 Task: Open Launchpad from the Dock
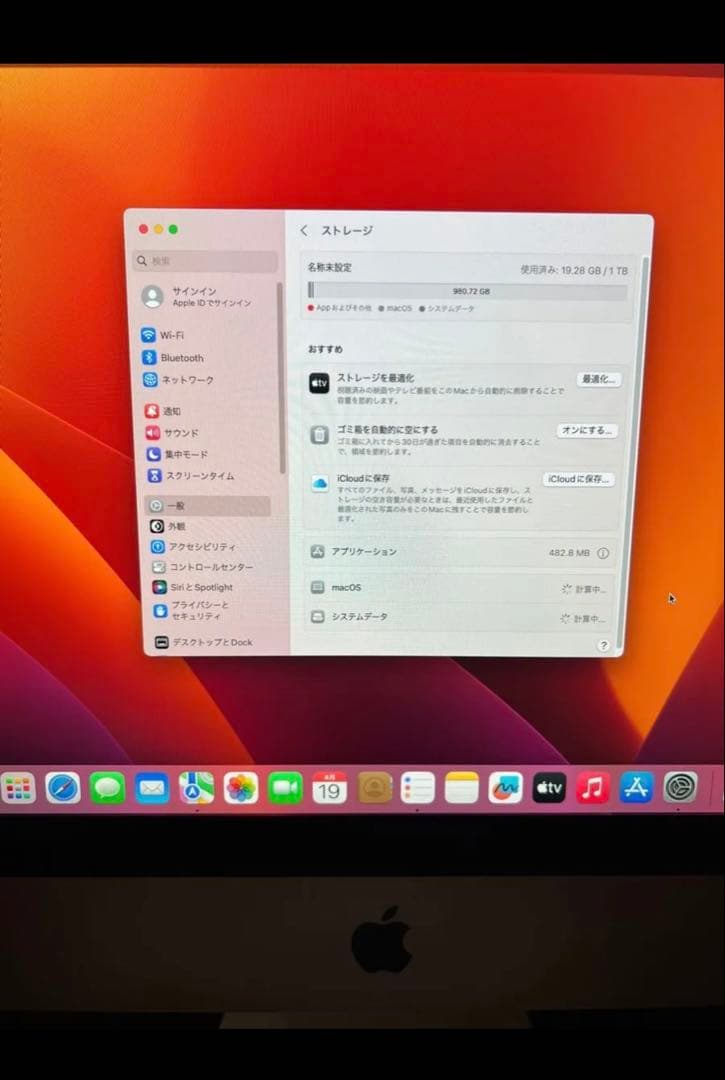[18, 787]
